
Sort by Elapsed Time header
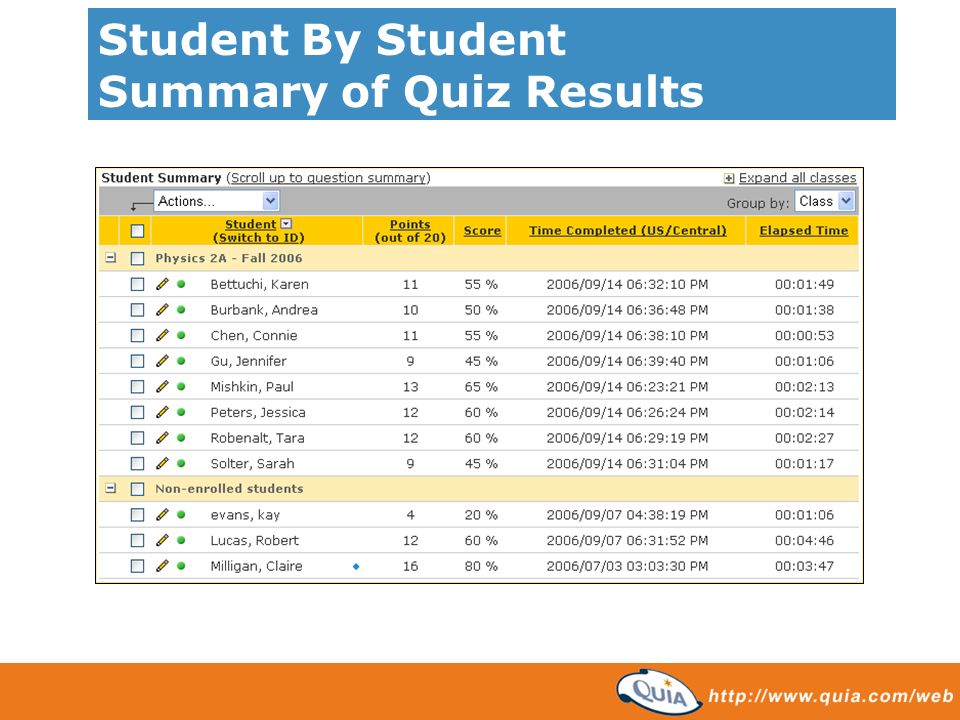tap(803, 231)
